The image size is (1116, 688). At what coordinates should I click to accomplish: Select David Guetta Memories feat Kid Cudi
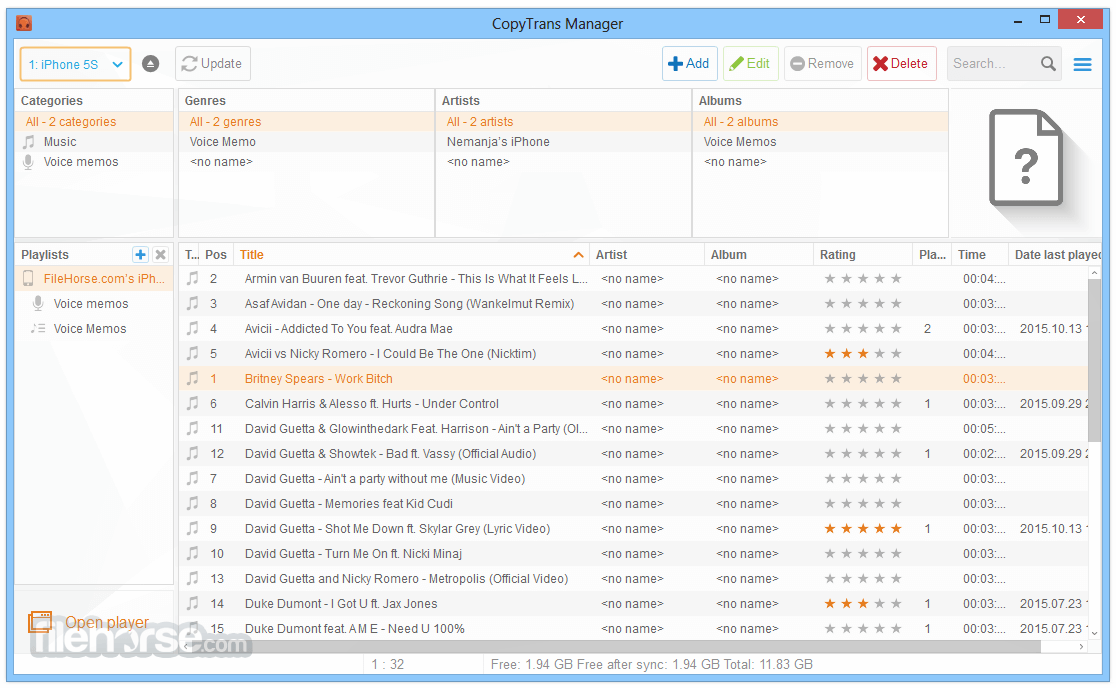633,504
